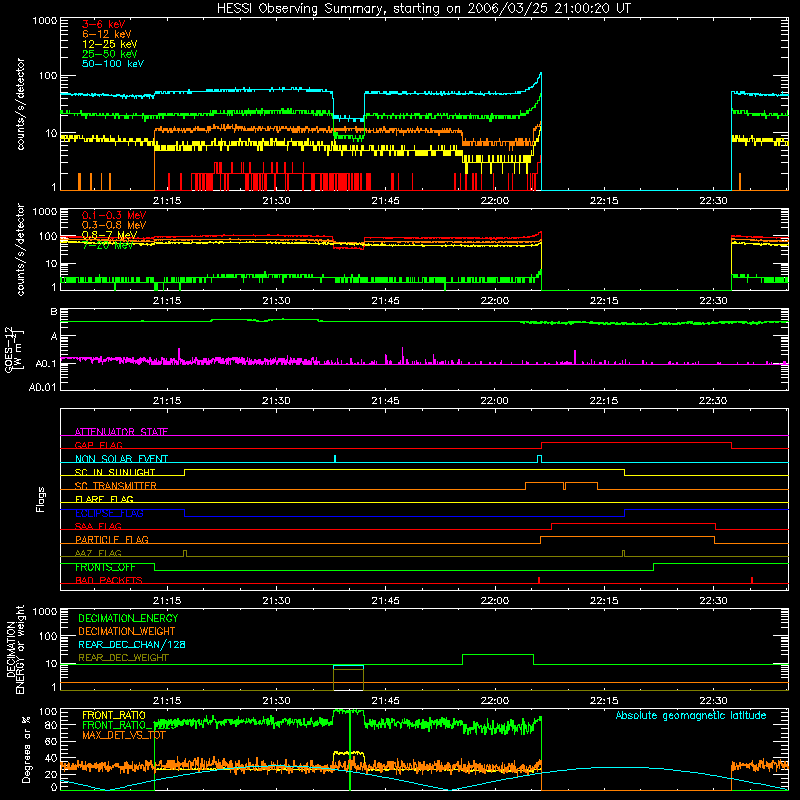Viewport: 800px width, 800px height.
Task: Click the HESSI Observing Summary plot title
Action: coord(424,9)
